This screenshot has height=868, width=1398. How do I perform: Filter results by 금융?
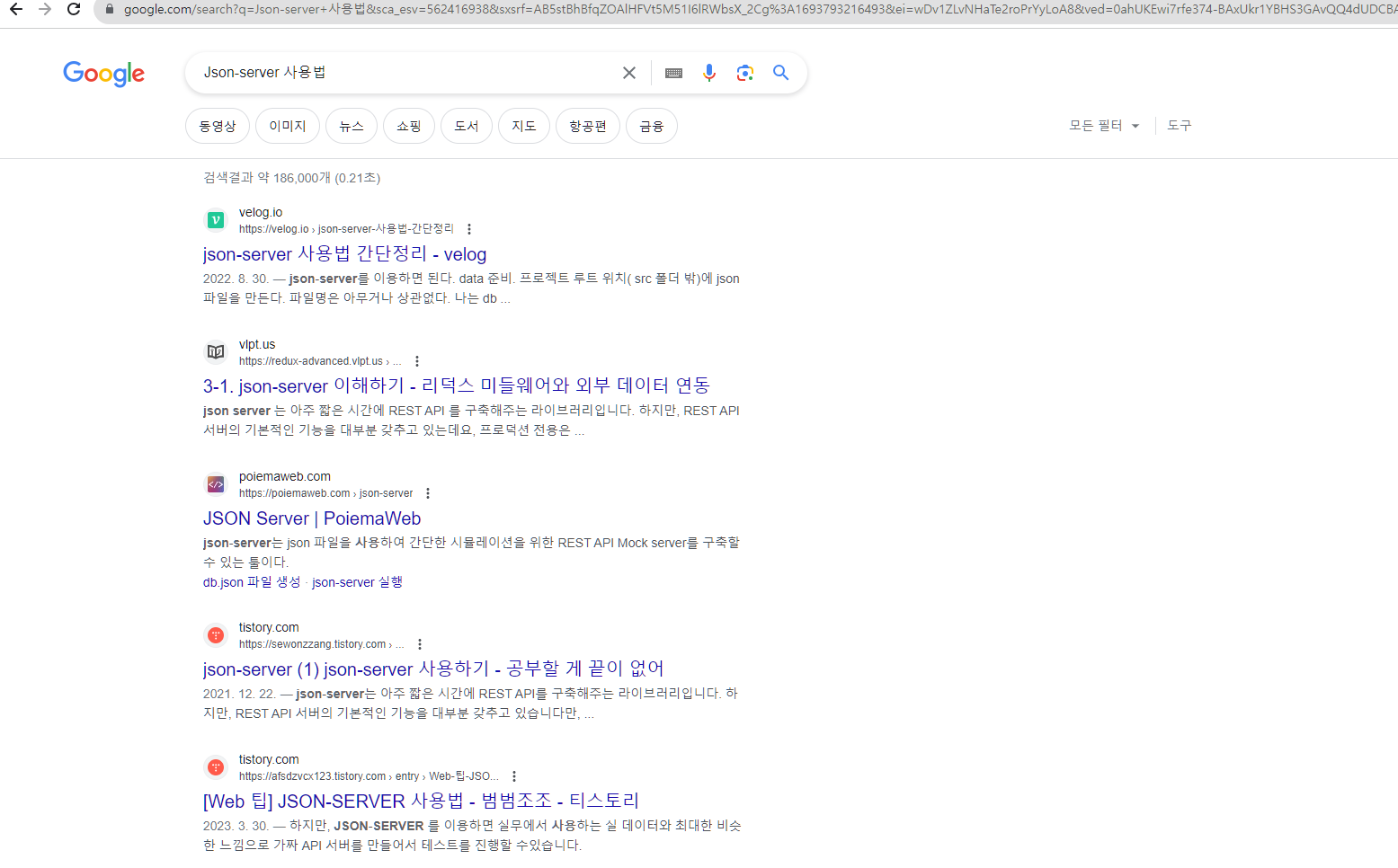point(652,126)
